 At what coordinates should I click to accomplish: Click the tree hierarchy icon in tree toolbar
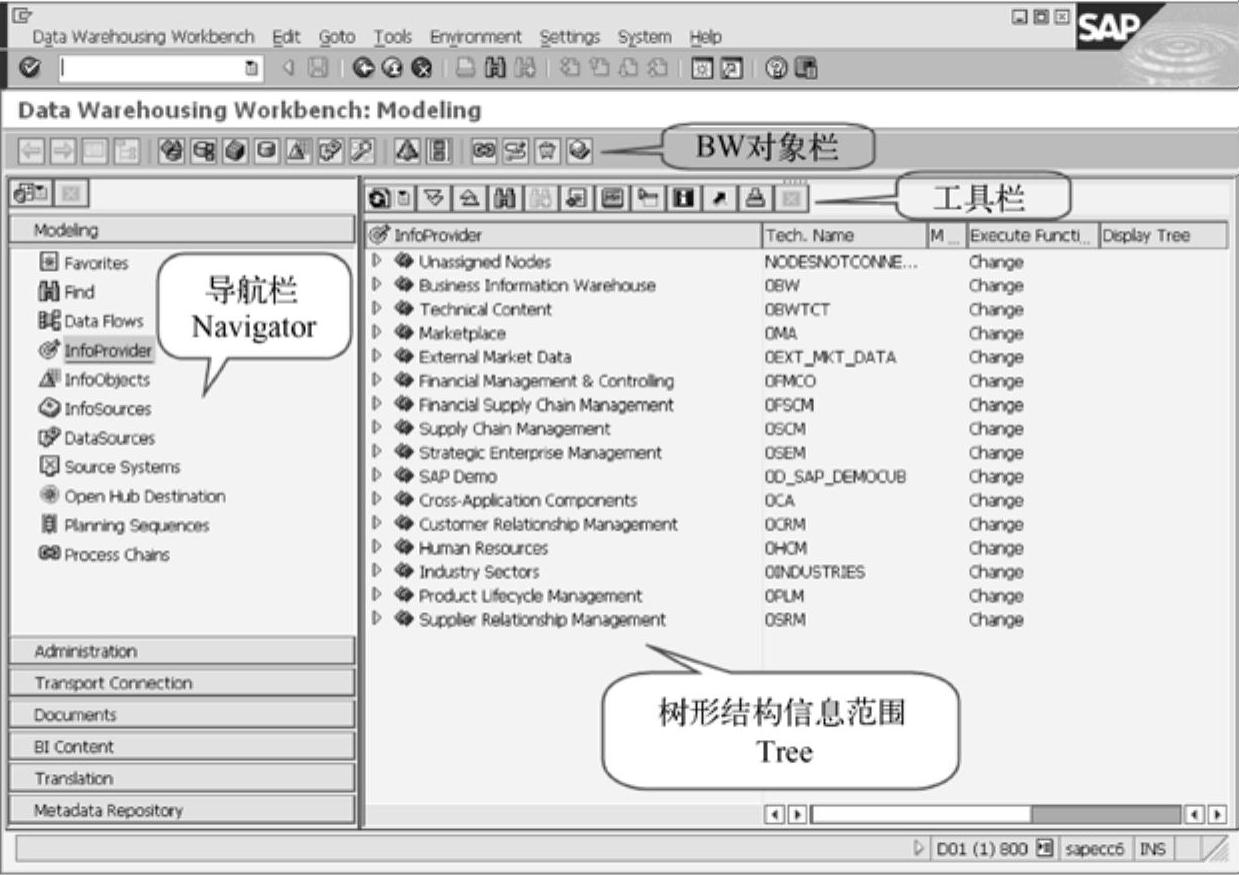tap(648, 199)
